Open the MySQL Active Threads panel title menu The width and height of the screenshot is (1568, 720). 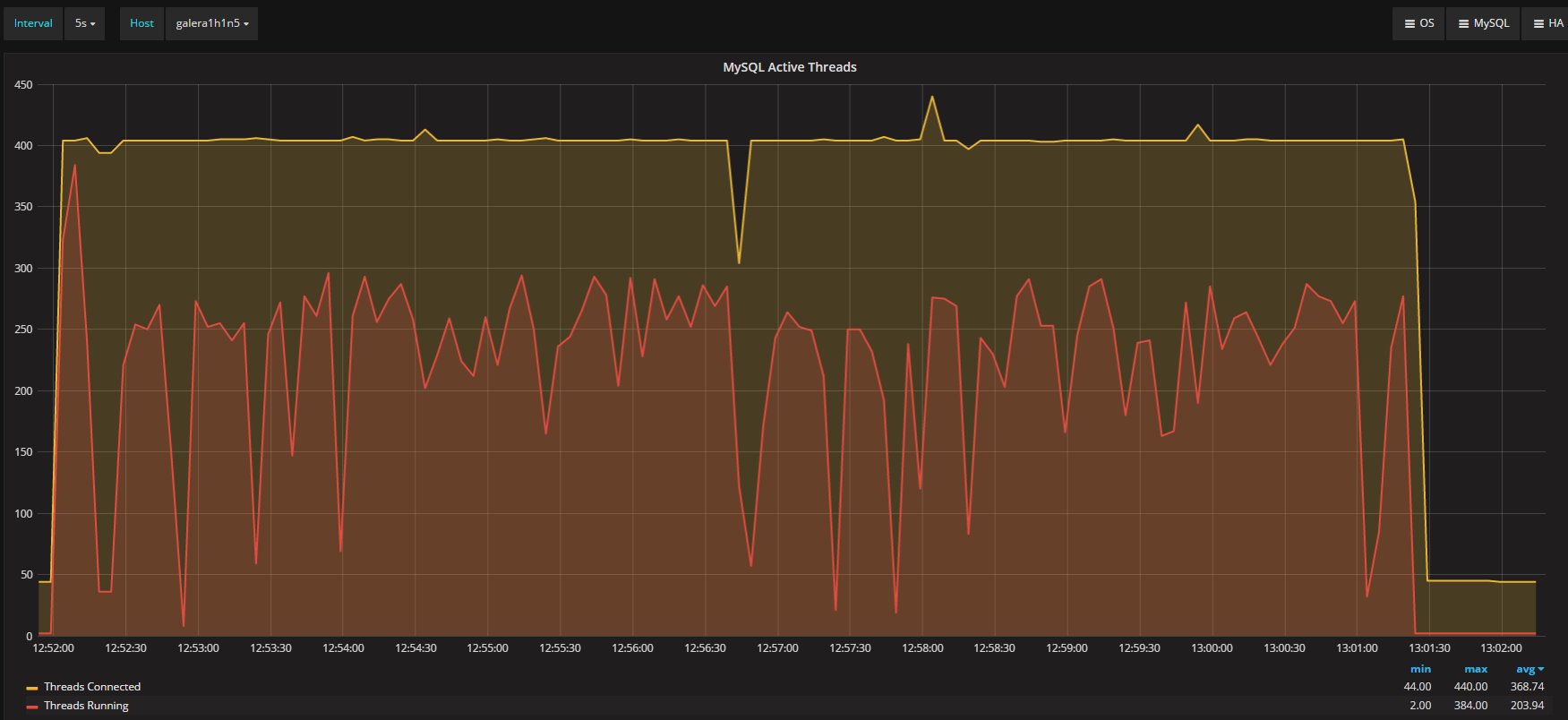coord(789,67)
